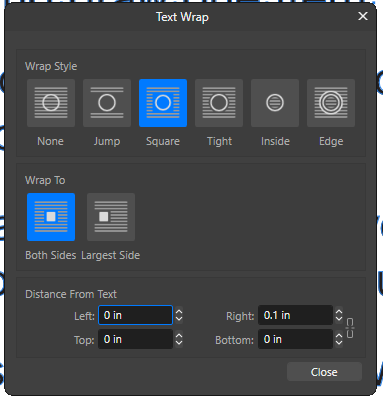Choose the Jump wrap style icon
Screen dimensions: 383x401
pyautogui.click(x=107, y=103)
